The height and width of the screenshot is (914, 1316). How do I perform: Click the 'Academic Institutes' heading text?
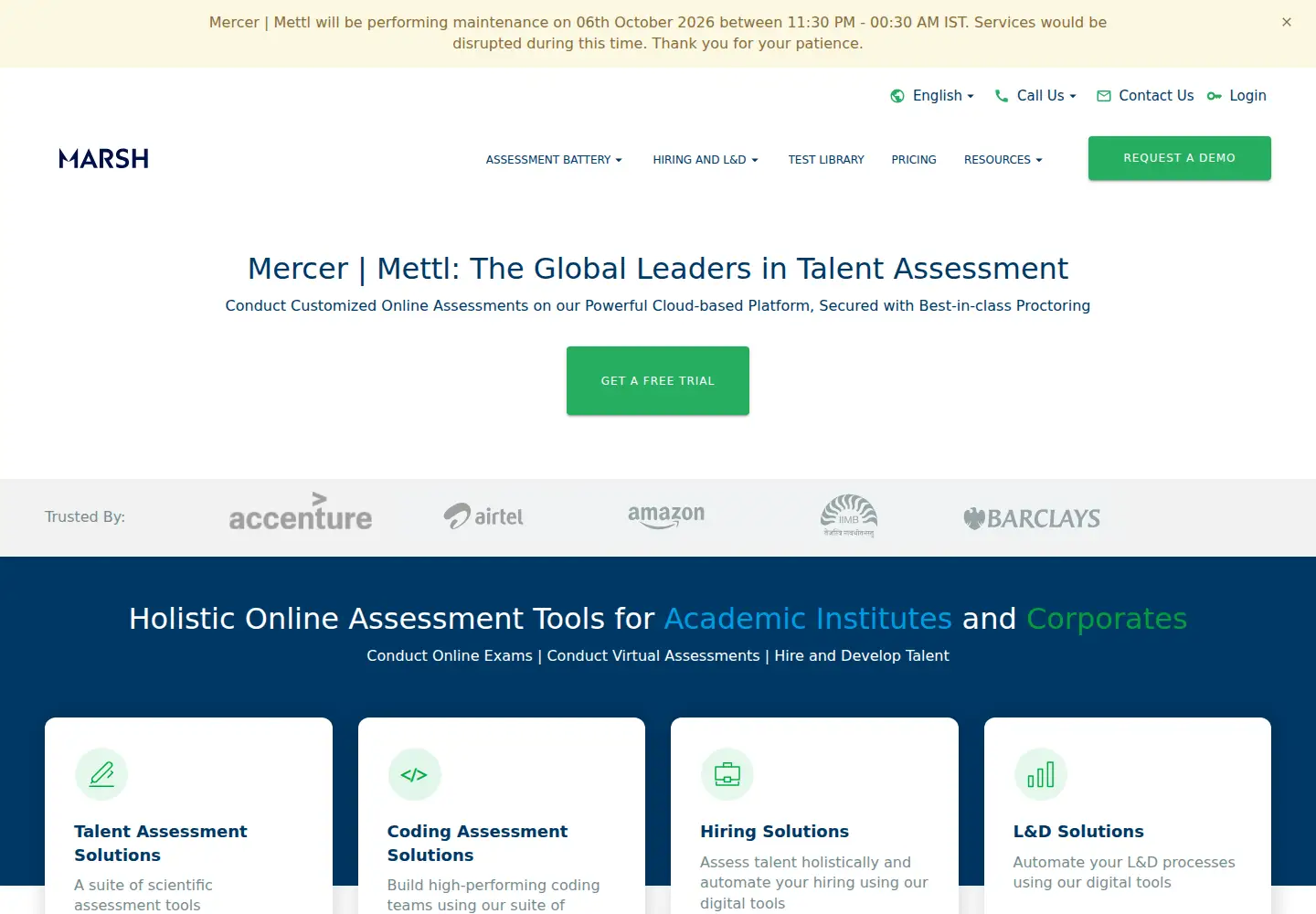click(x=808, y=619)
